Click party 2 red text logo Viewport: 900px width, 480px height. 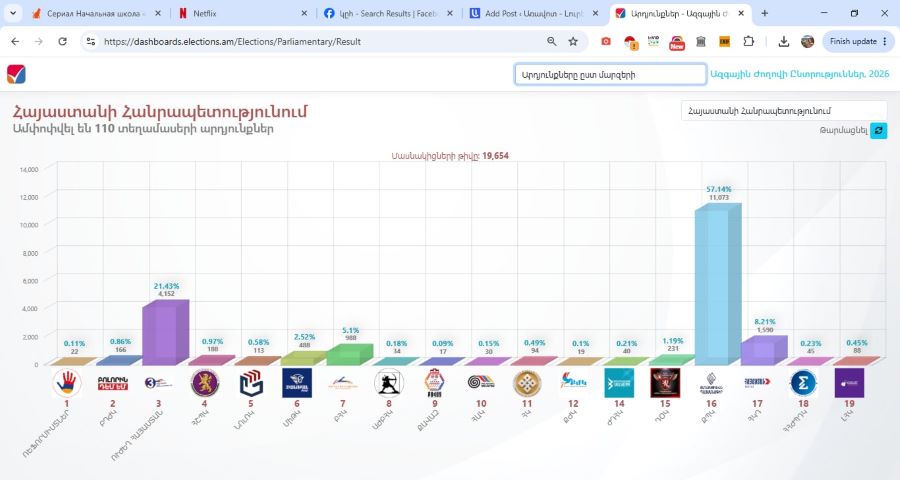pyautogui.click(x=112, y=383)
